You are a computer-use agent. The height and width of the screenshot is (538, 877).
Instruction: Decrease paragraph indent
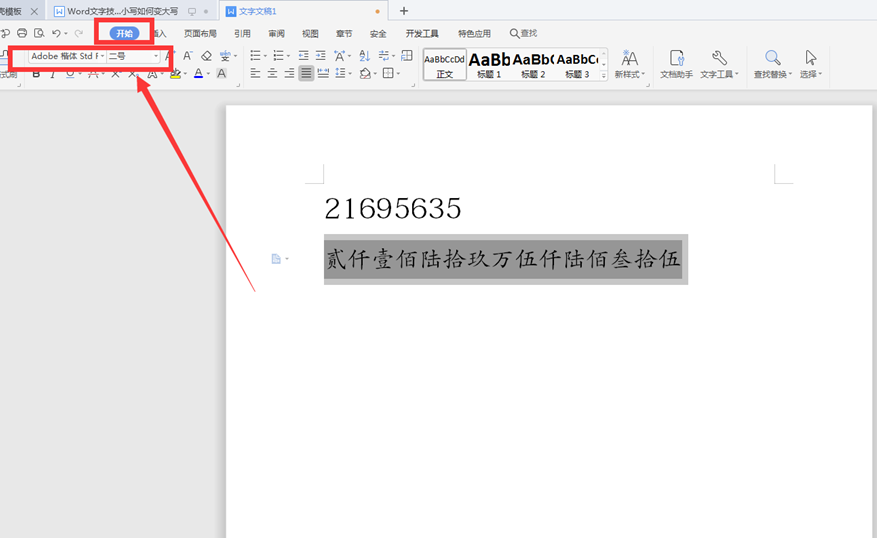tap(303, 55)
